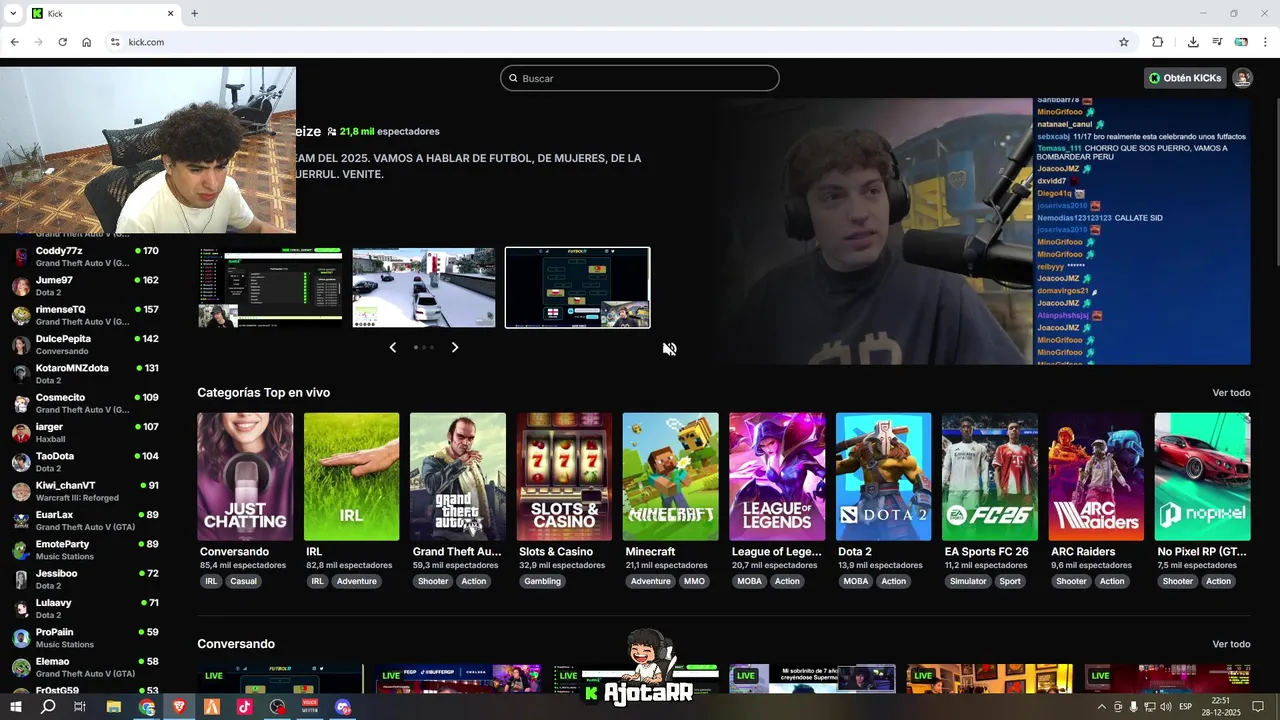Open EmoteParty Music Stations channel
1280x720 pixels.
(x=85, y=550)
